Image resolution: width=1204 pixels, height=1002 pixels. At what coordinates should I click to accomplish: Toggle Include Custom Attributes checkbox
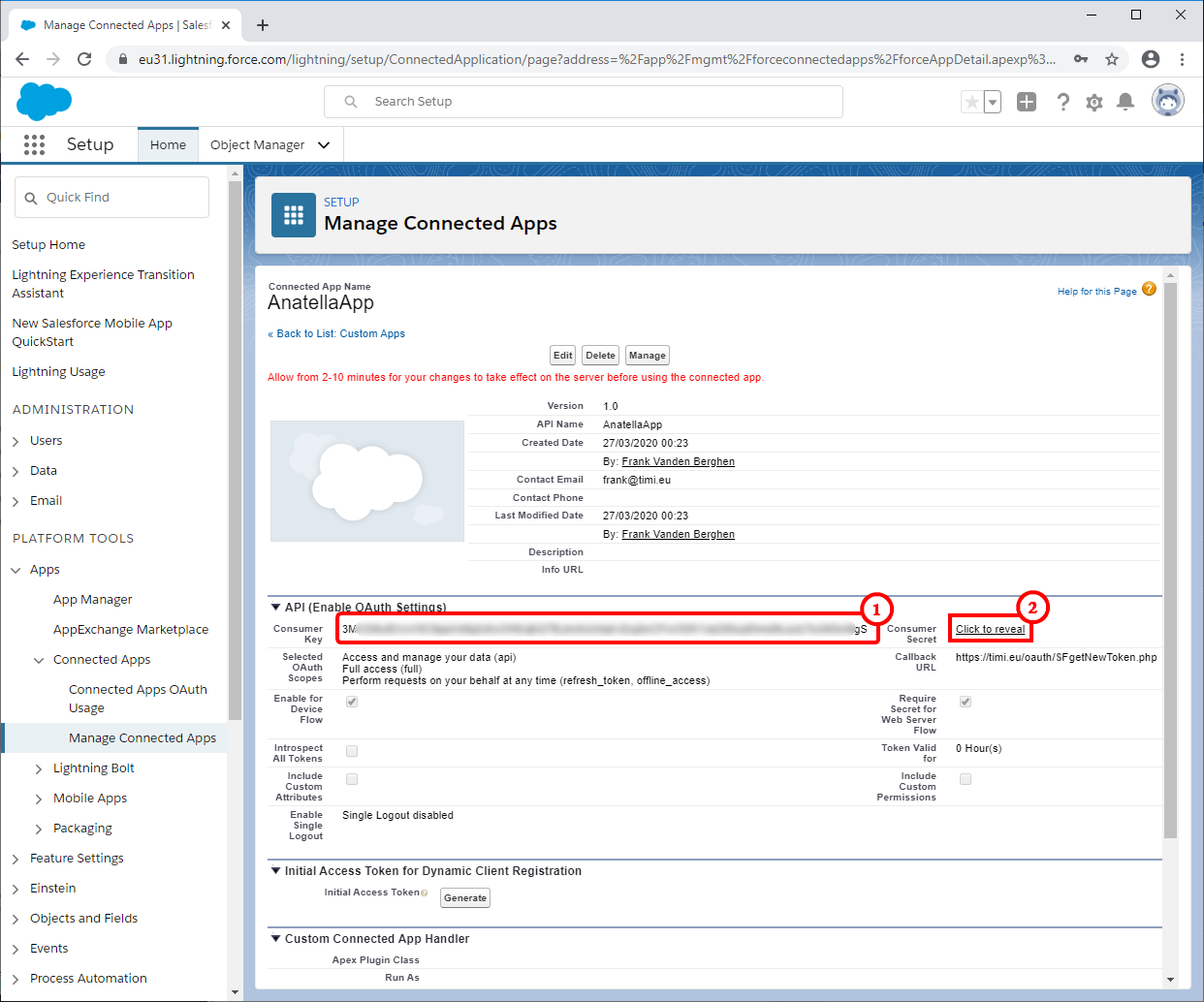352,779
